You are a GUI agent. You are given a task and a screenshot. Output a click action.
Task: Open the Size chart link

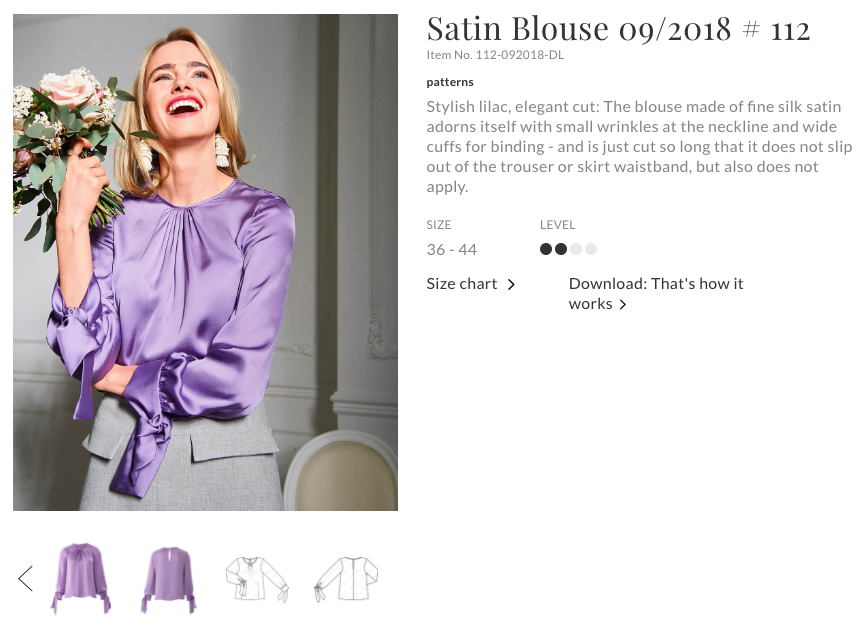462,284
